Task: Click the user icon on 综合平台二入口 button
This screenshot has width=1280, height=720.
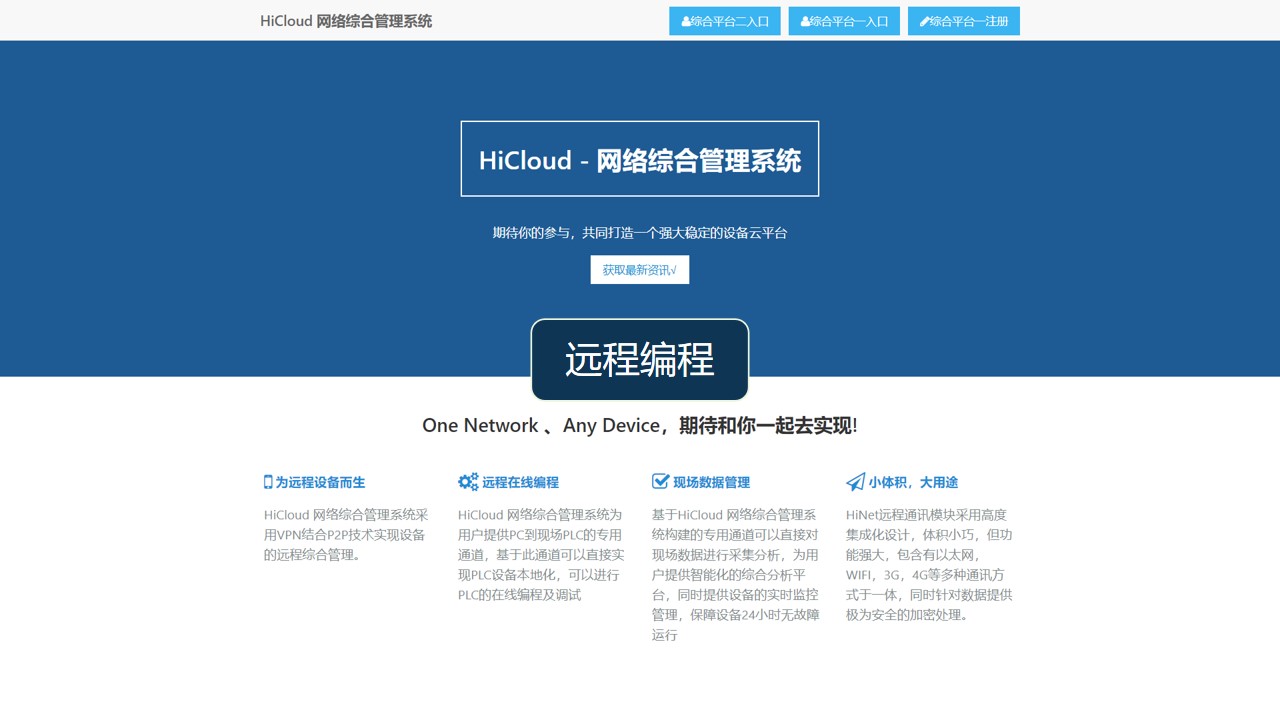Action: pos(686,21)
